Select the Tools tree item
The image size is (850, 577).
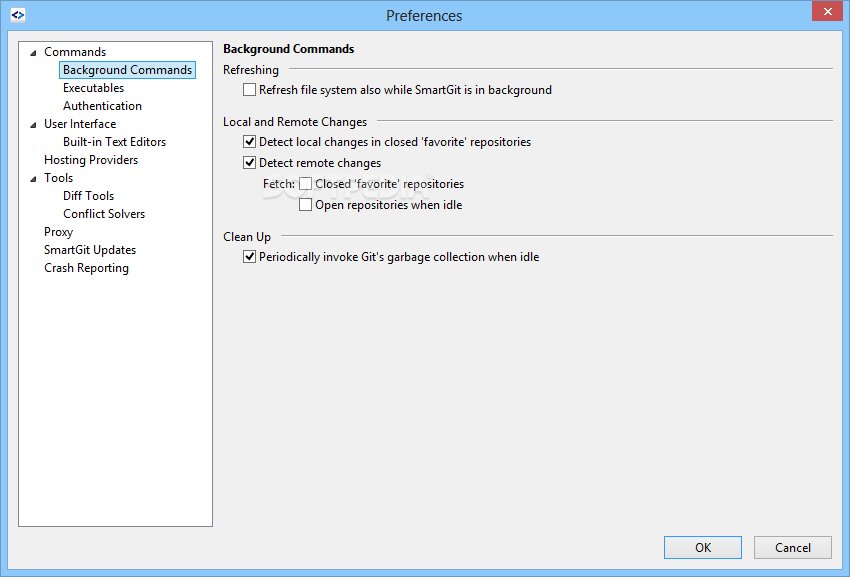59,177
